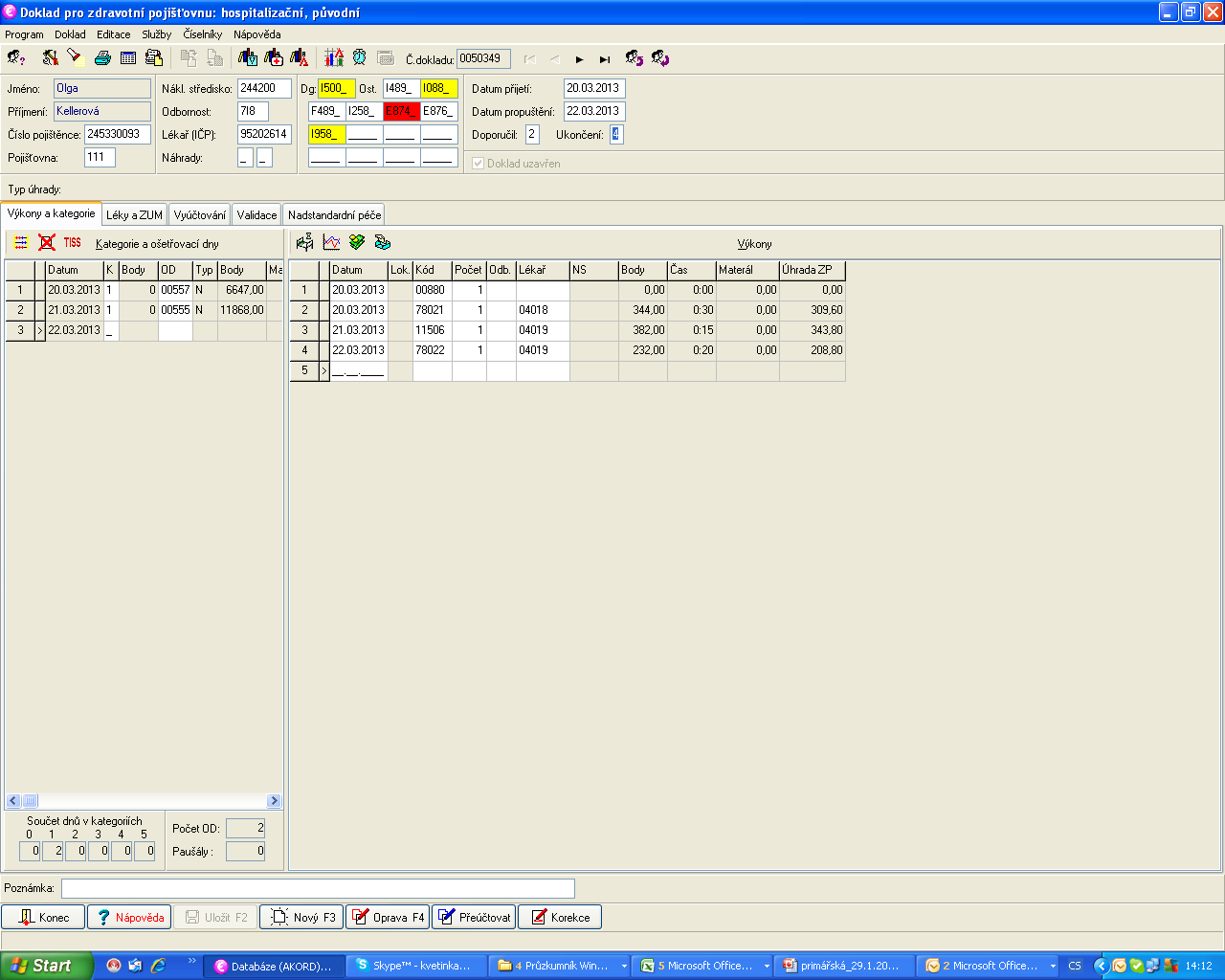Click the green stacked layers icon
The image size is (1225, 980).
click(x=357, y=242)
